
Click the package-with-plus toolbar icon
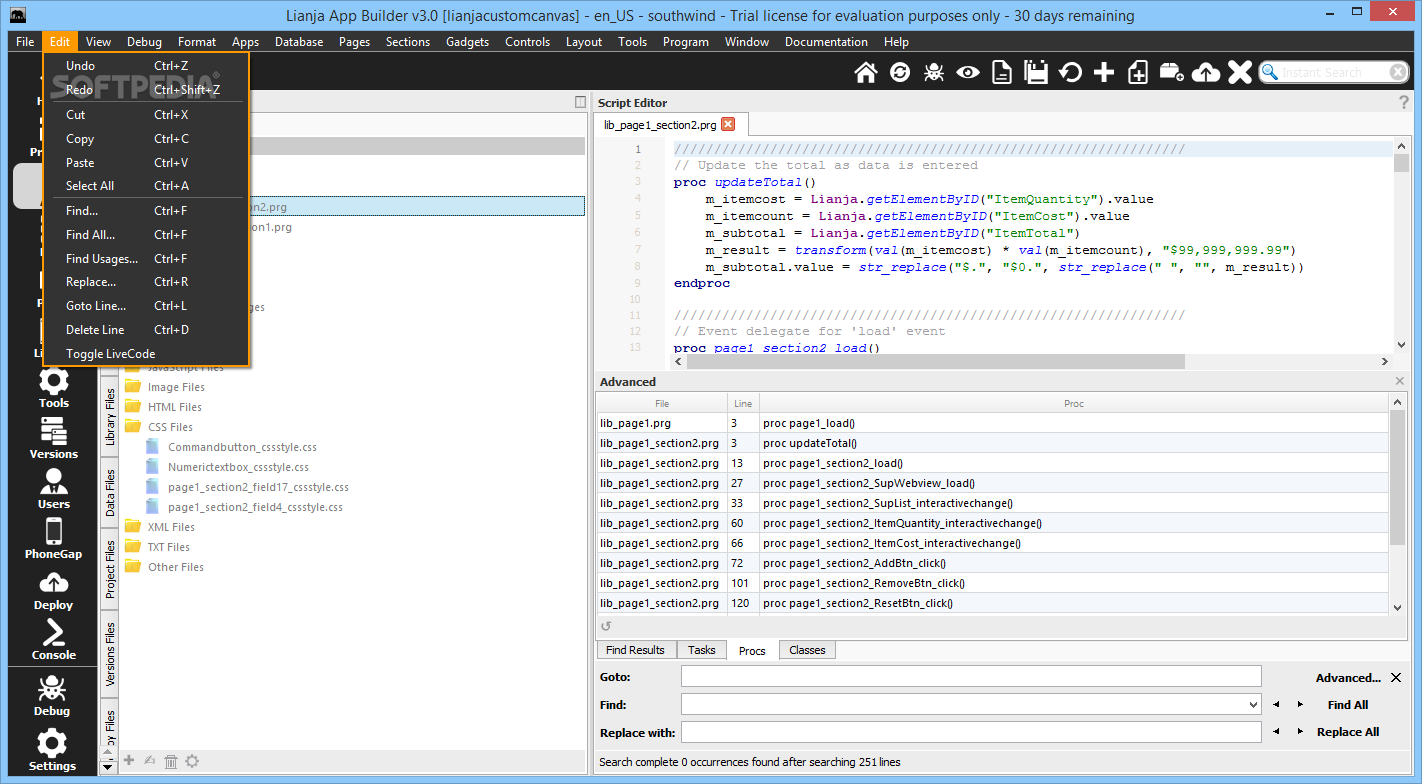1172,72
